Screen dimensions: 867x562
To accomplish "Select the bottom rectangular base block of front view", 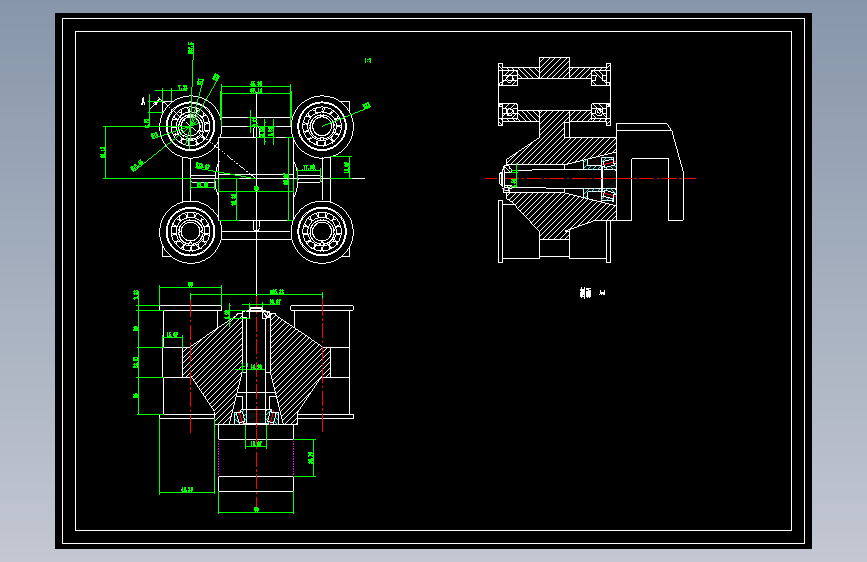I will point(256,484).
